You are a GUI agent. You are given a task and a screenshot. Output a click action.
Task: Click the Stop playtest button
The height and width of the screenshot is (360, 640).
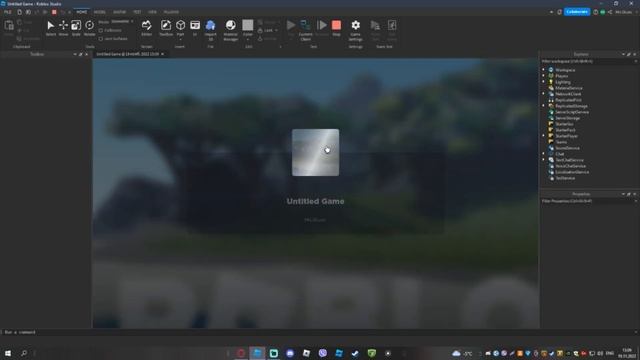click(x=336, y=28)
